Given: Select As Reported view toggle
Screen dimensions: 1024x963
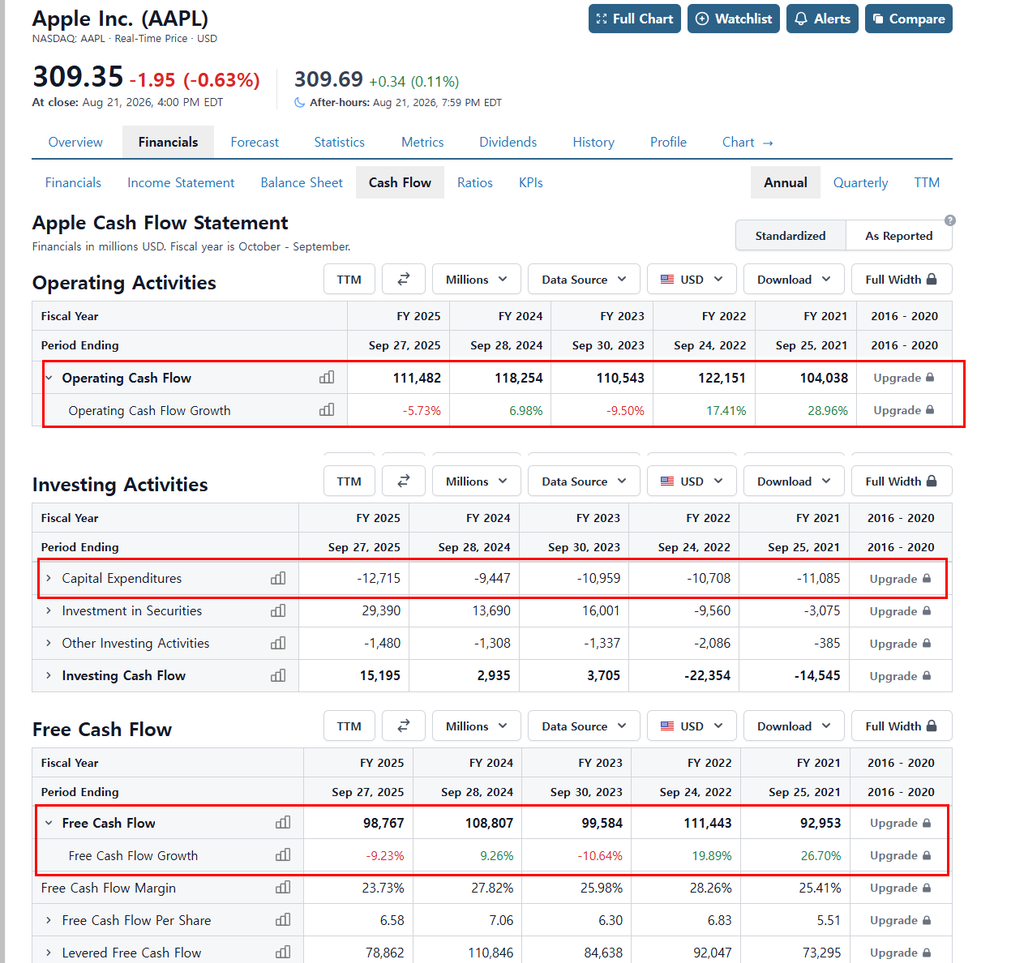Looking at the screenshot, I should click(899, 236).
